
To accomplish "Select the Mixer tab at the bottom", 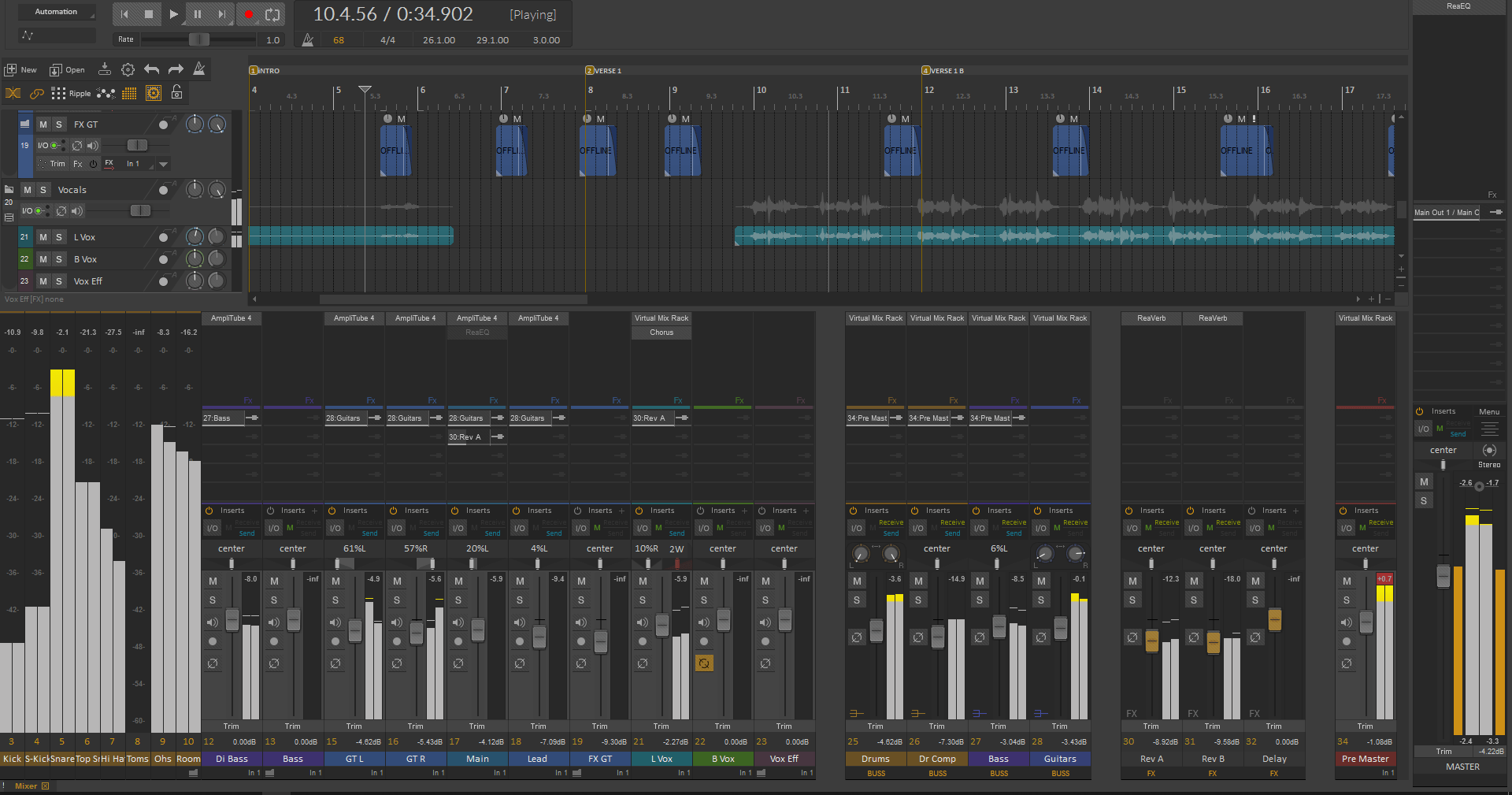I will [26, 786].
